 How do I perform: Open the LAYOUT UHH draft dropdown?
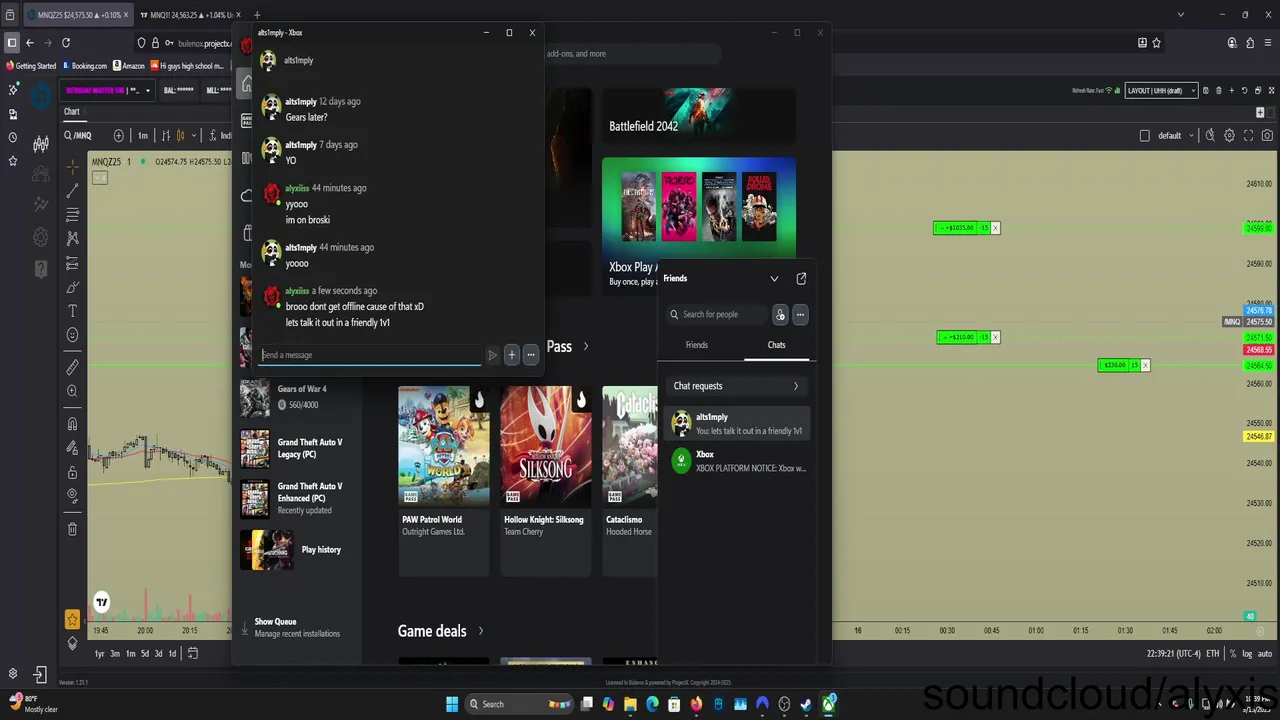click(x=1161, y=90)
